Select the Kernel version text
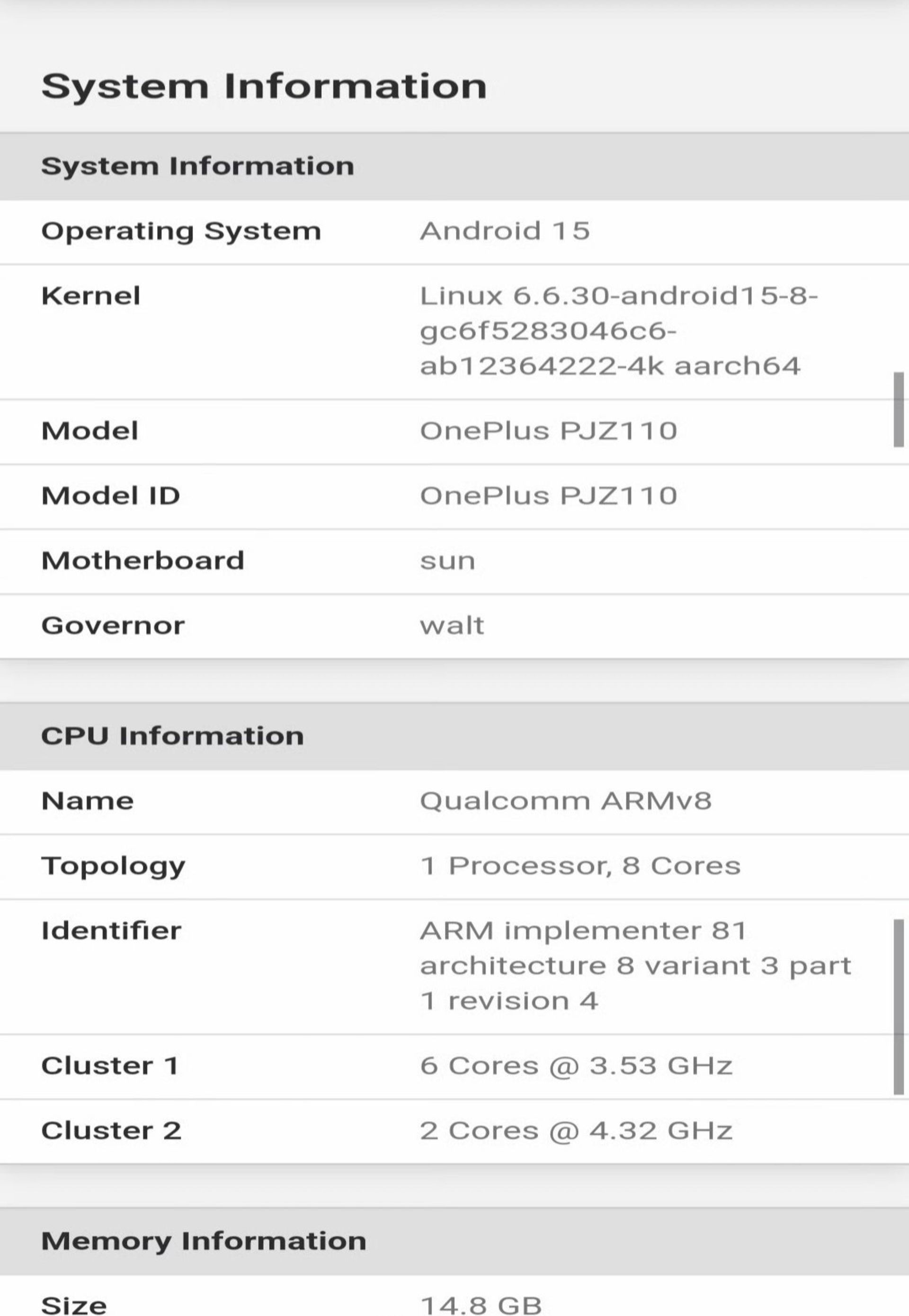 pyautogui.click(x=618, y=331)
